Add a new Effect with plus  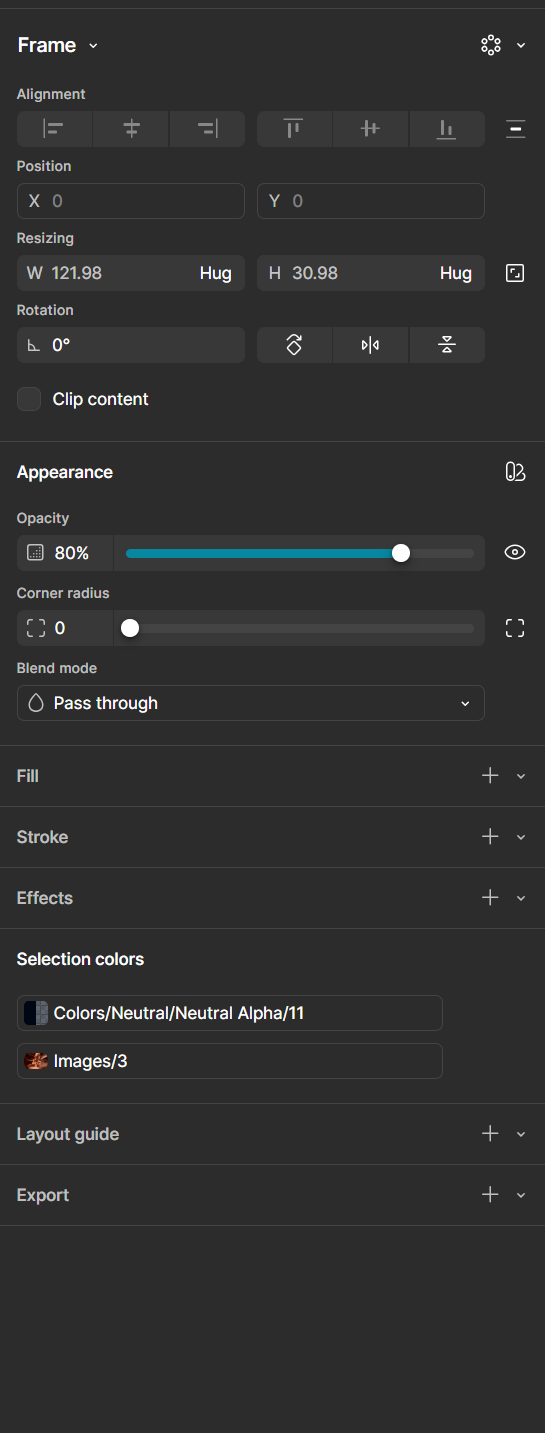(x=490, y=898)
